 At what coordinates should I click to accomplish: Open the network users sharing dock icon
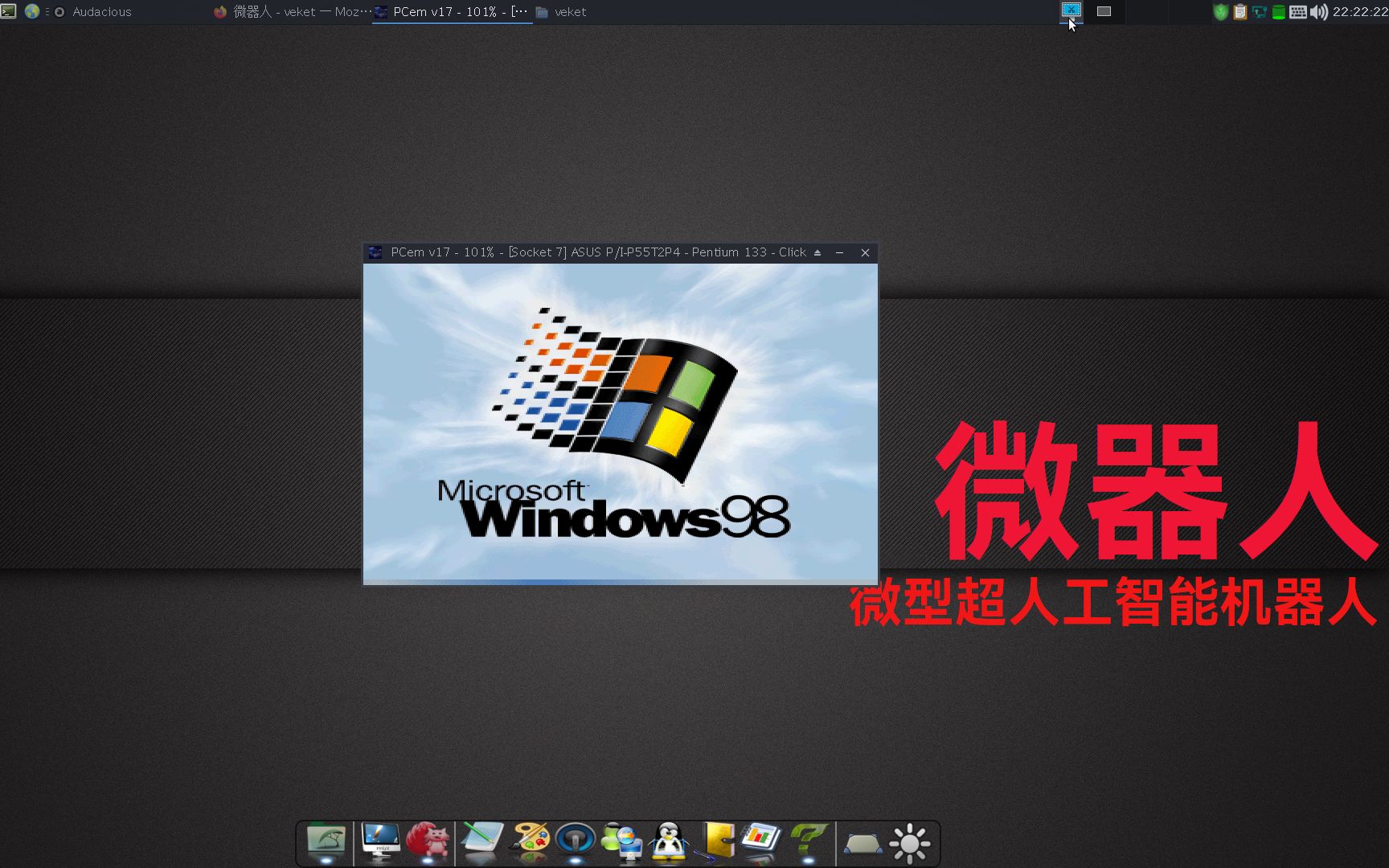[x=622, y=842]
